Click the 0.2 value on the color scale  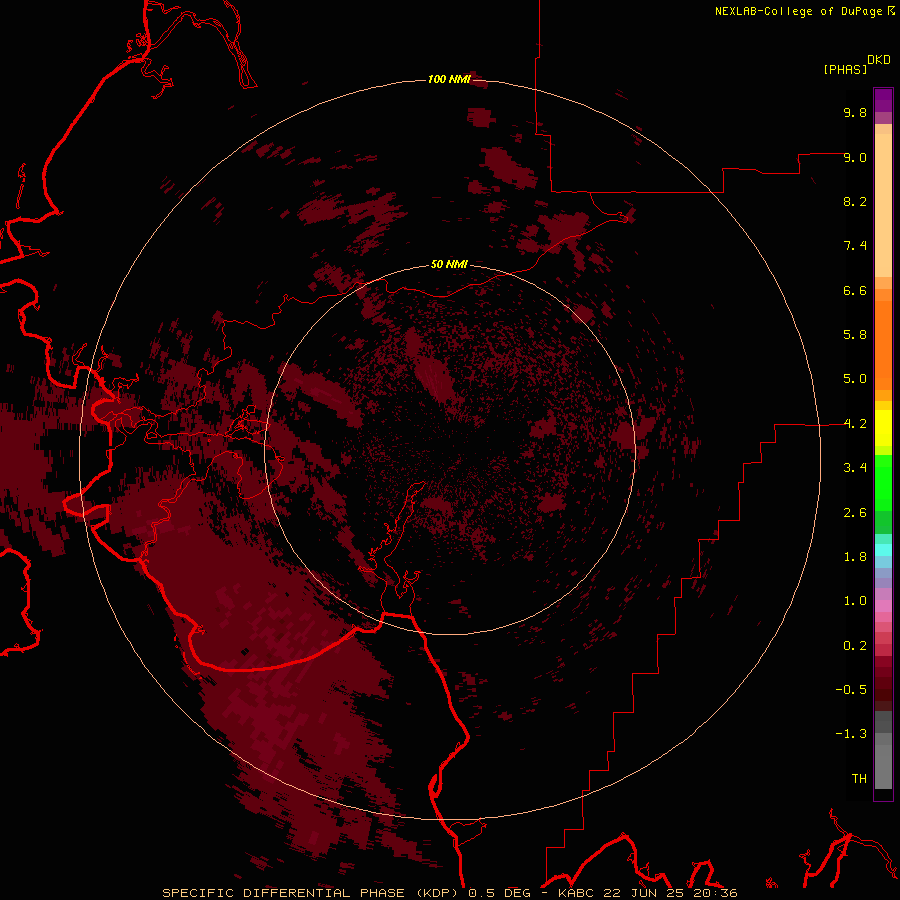click(855, 646)
